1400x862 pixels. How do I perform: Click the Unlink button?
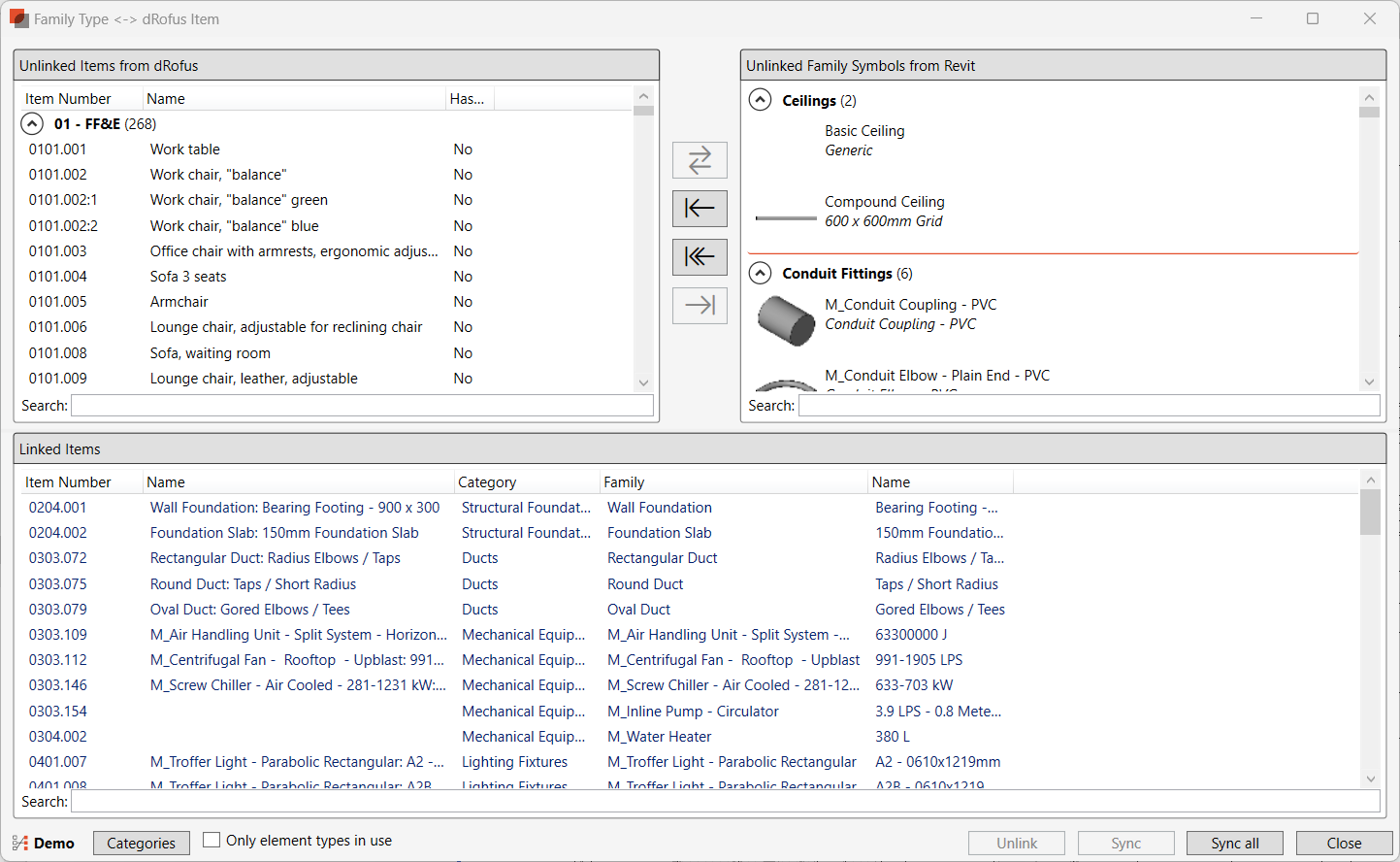[x=1016, y=843]
